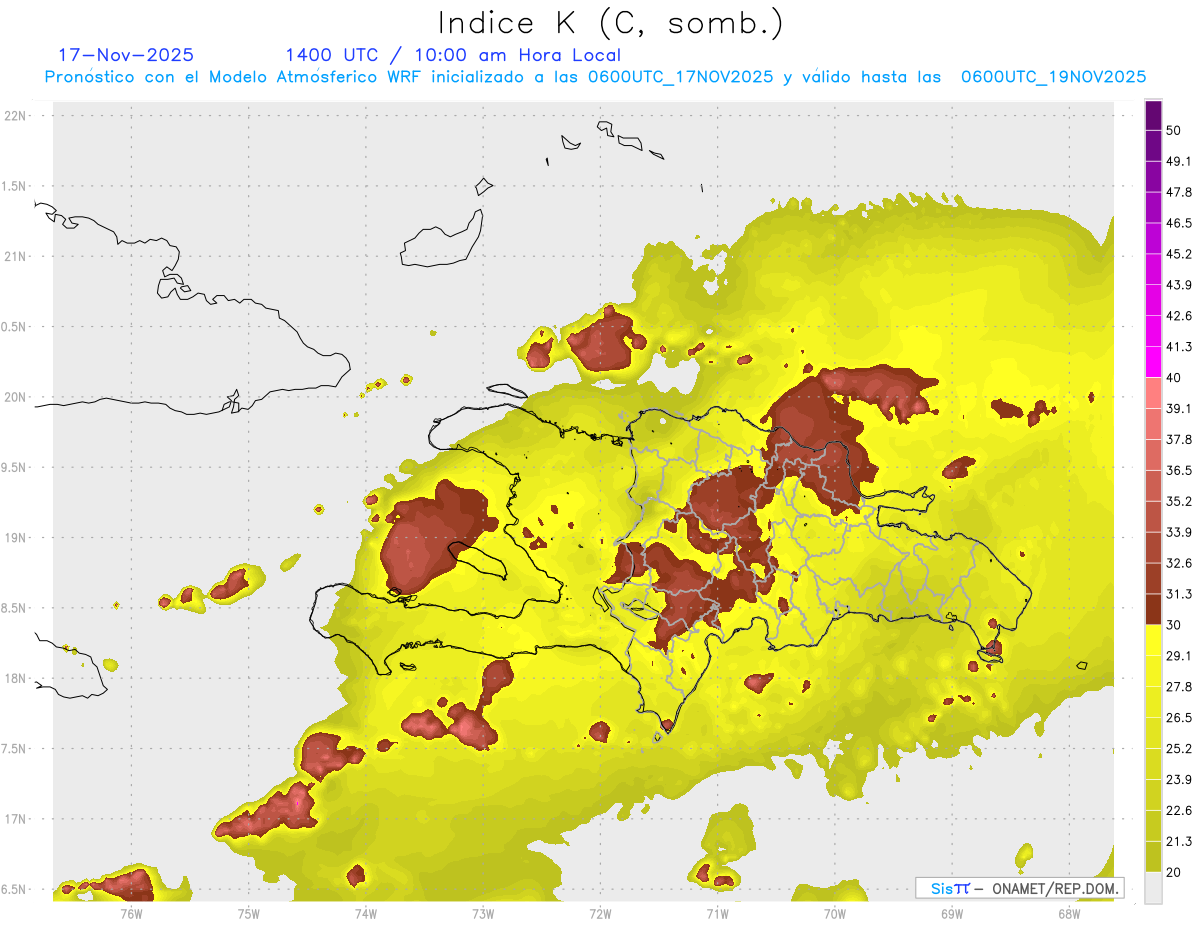Click the bright yellow scale segment between 29.1 and 30

[x=1153, y=640]
